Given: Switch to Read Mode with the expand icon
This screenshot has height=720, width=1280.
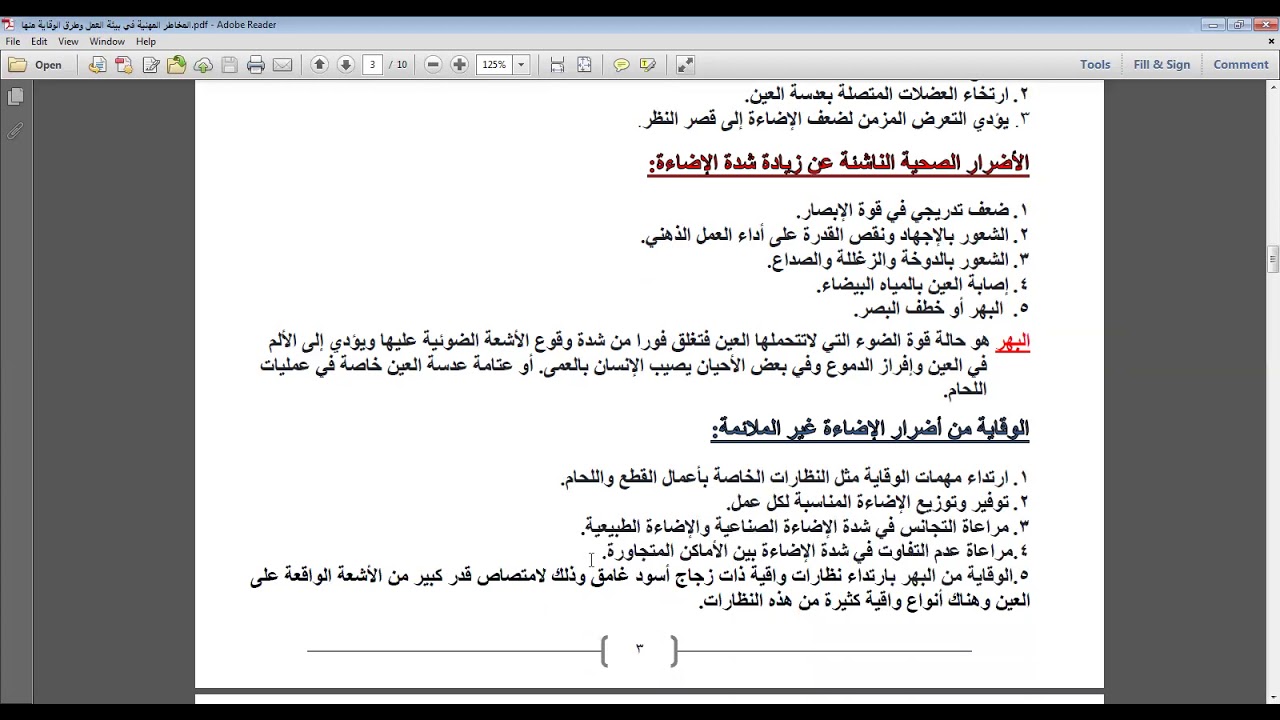Looking at the screenshot, I should pos(685,65).
